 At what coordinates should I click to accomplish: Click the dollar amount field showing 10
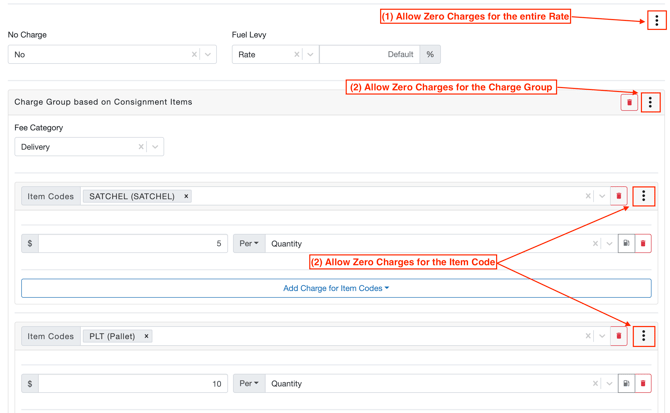133,384
